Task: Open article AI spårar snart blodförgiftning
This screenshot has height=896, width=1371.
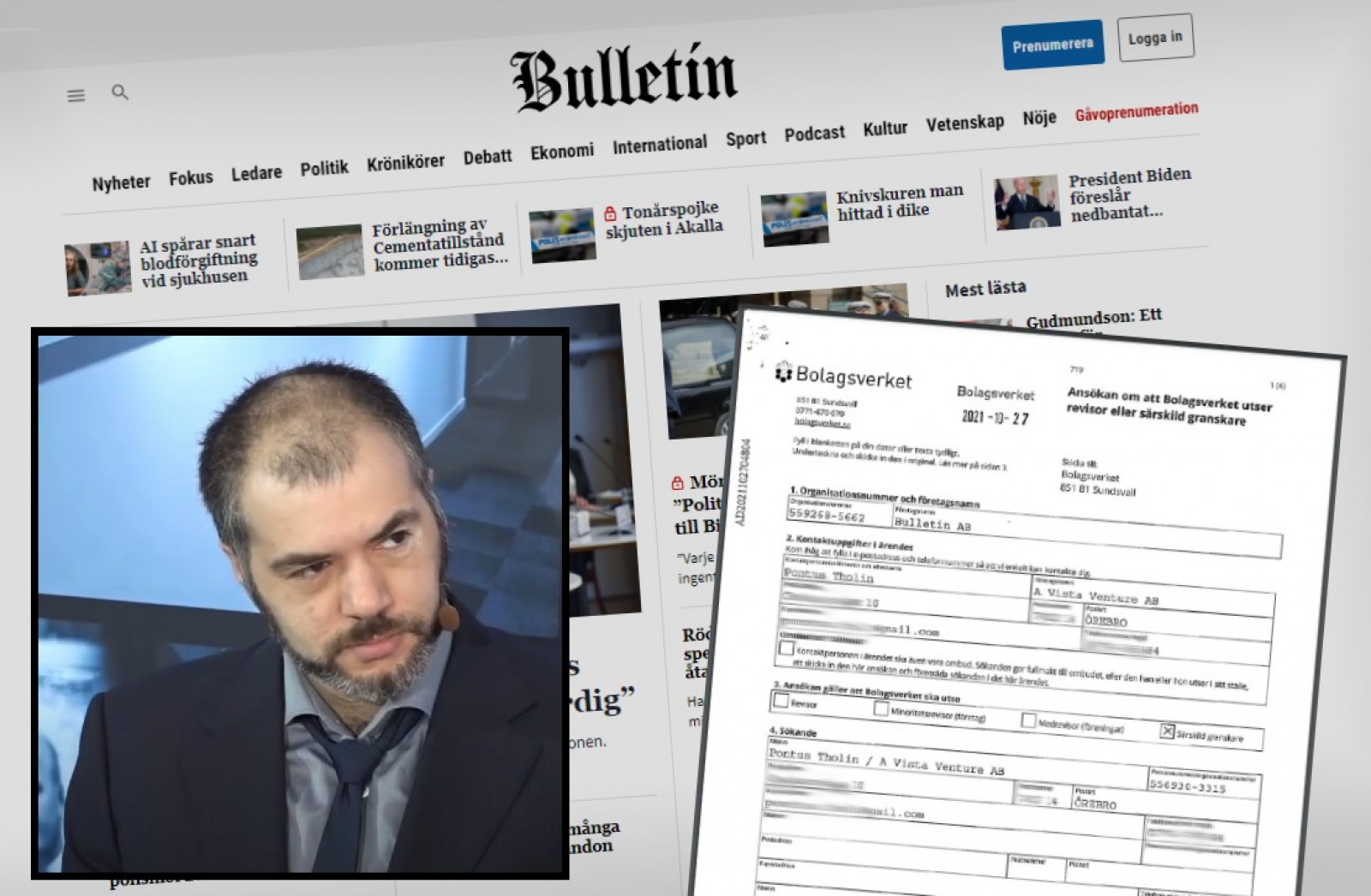Action: [x=199, y=260]
